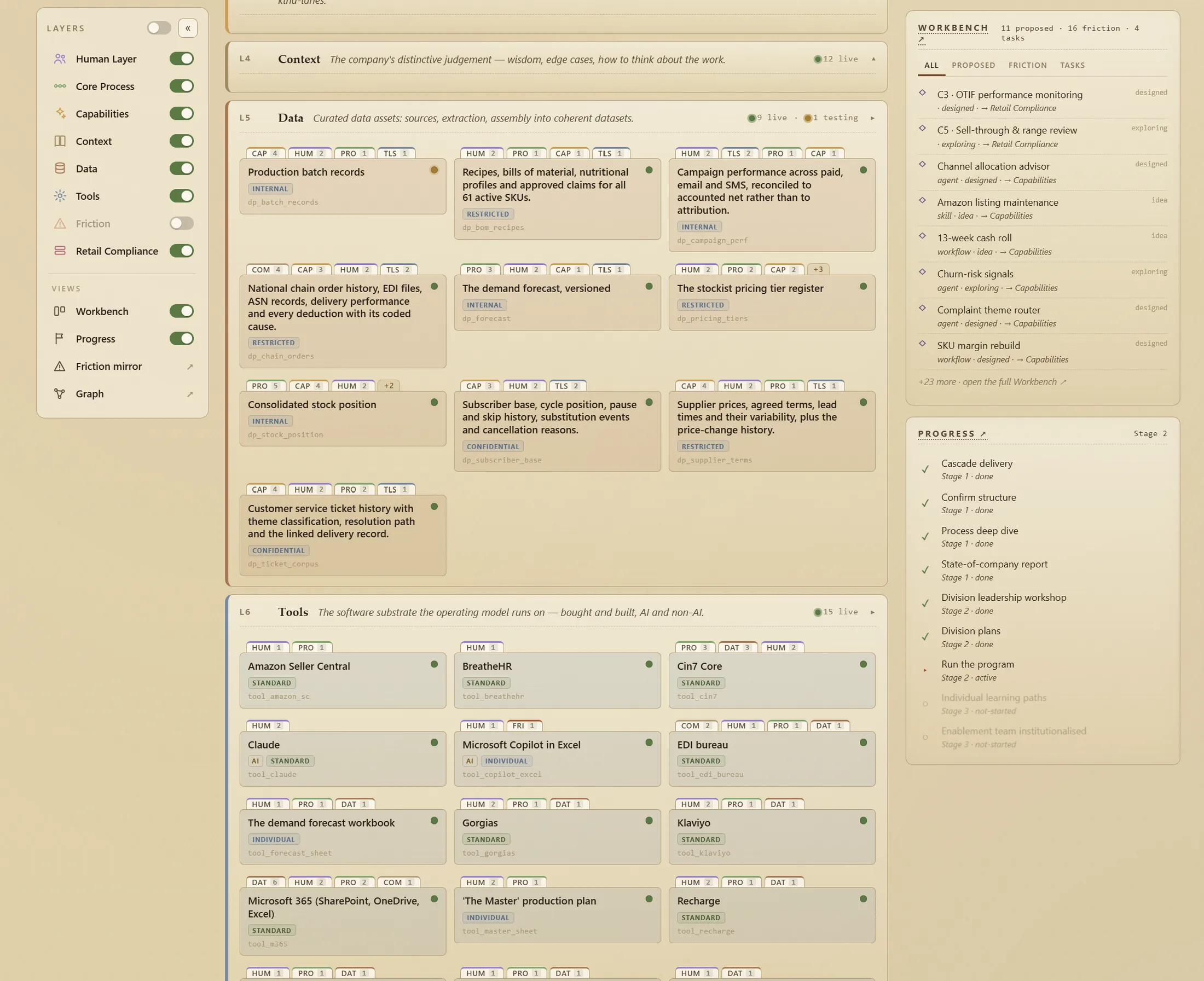Viewport: 1204px width, 981px height.
Task: Open Graph view external arrow
Action: (190, 394)
